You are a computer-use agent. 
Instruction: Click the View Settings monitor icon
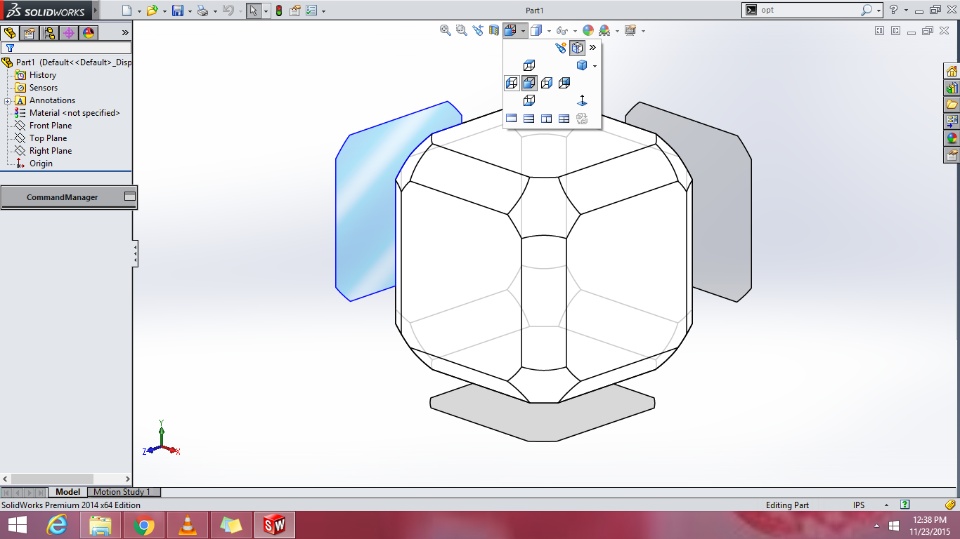[631, 30]
